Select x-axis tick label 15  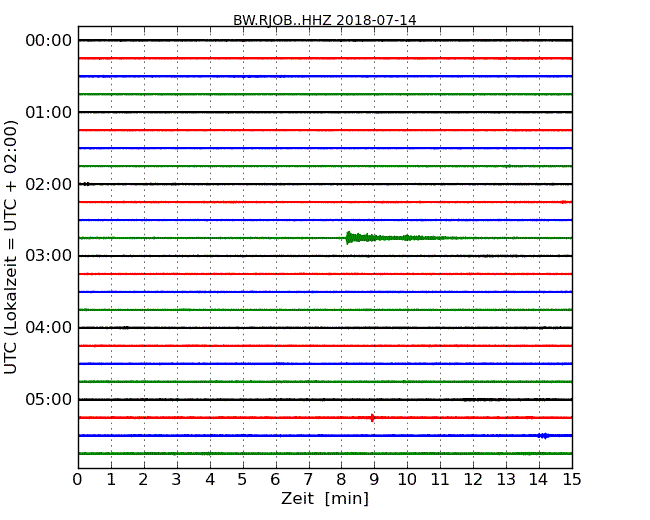[572, 480]
